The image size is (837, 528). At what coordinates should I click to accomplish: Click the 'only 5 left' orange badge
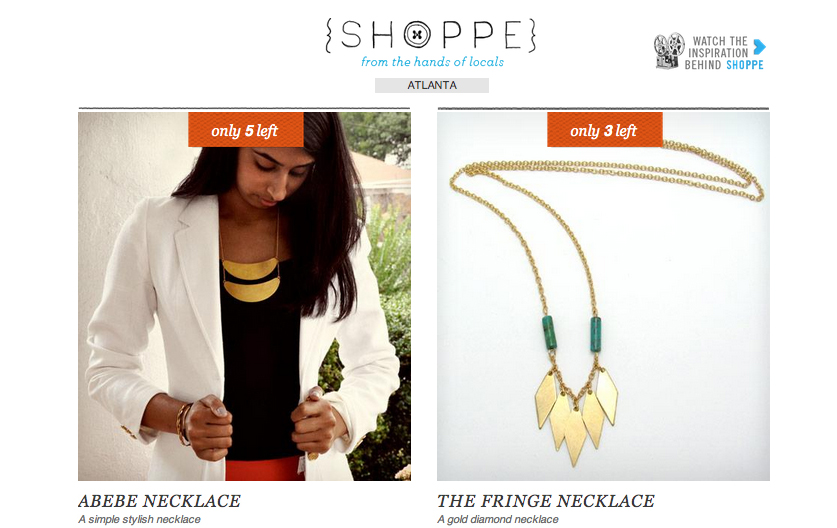246,130
